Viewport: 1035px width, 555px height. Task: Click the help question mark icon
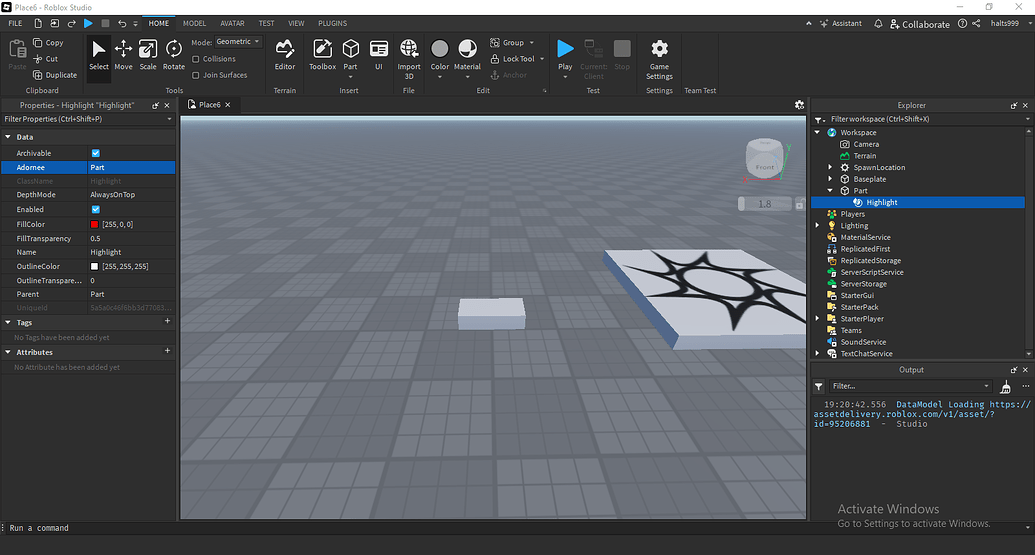(x=962, y=24)
